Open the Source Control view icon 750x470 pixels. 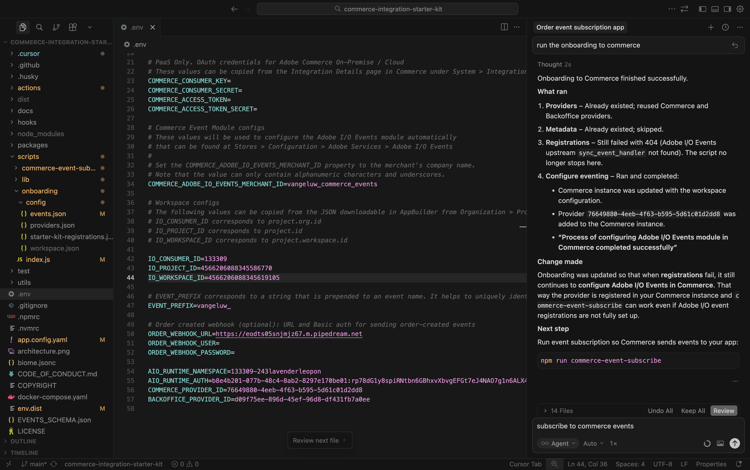click(56, 27)
